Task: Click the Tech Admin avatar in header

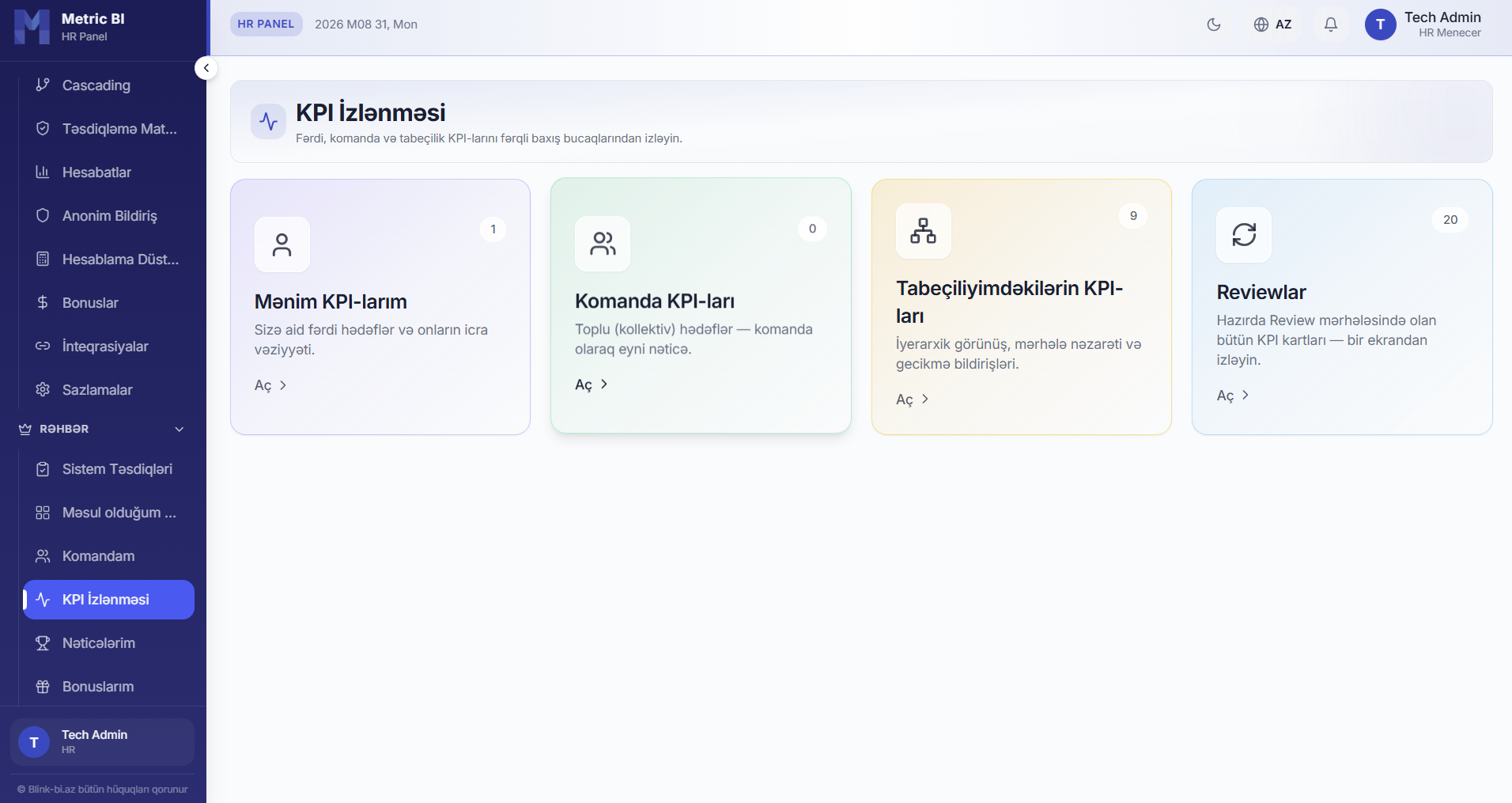Action: coord(1381,25)
